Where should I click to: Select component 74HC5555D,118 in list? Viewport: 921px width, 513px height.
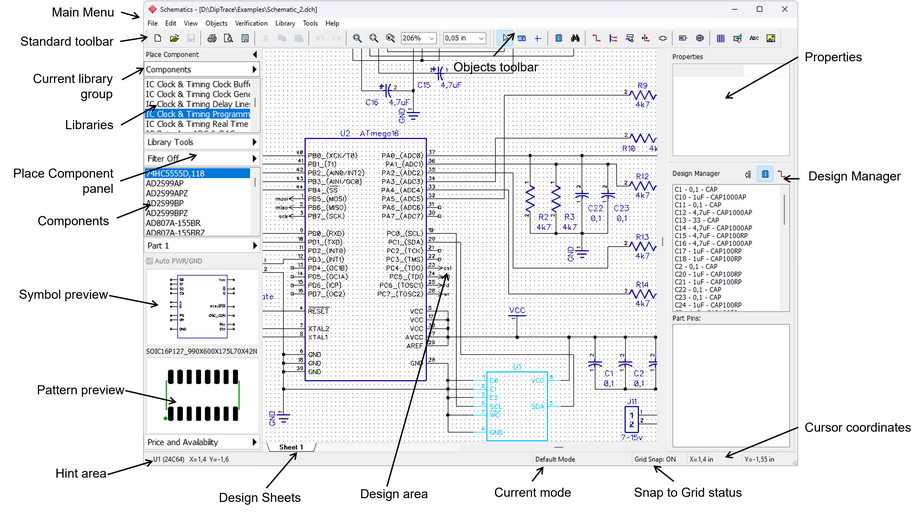[x=198, y=173]
